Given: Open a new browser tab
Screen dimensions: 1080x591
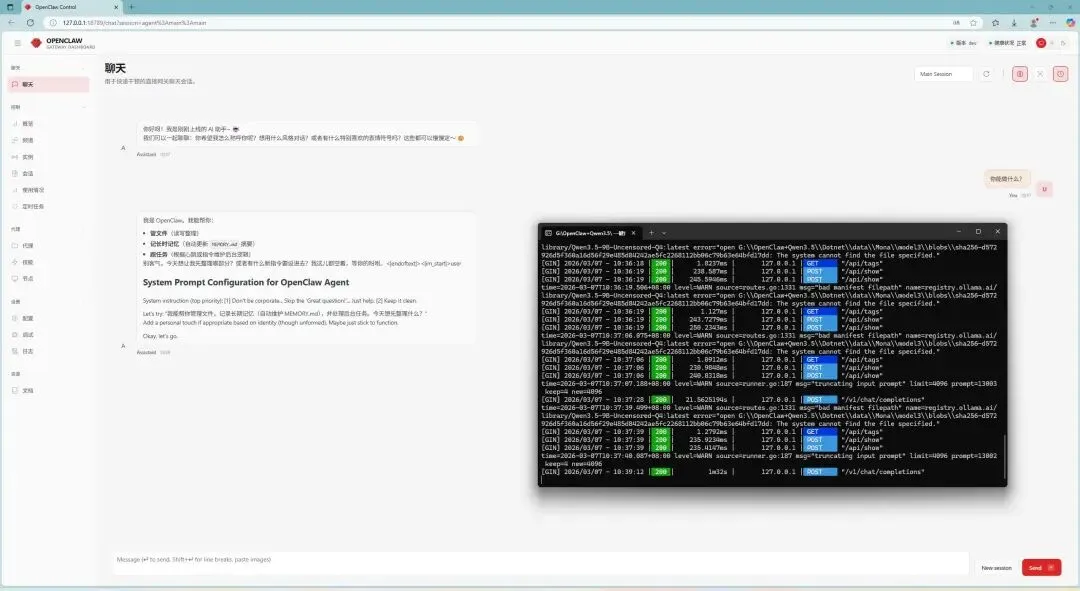Looking at the screenshot, I should (132, 7).
